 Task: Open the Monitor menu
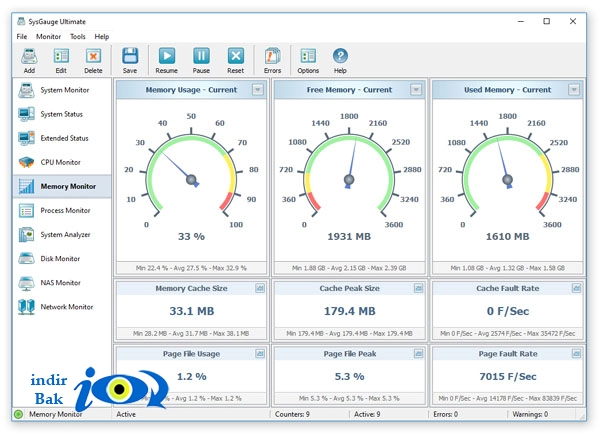[48, 37]
